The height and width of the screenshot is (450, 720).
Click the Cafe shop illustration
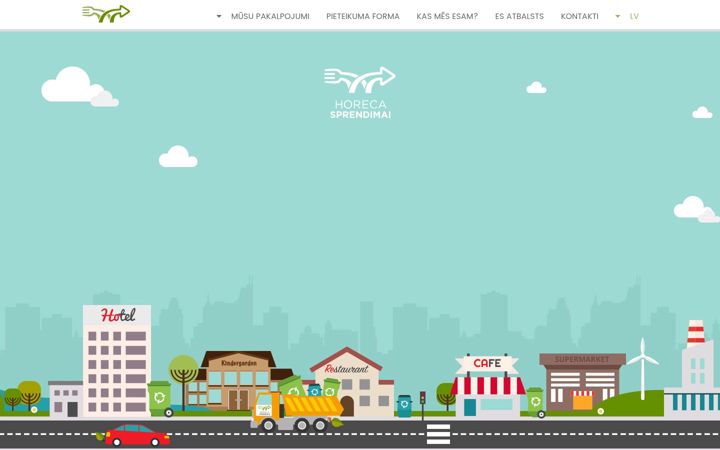click(488, 386)
